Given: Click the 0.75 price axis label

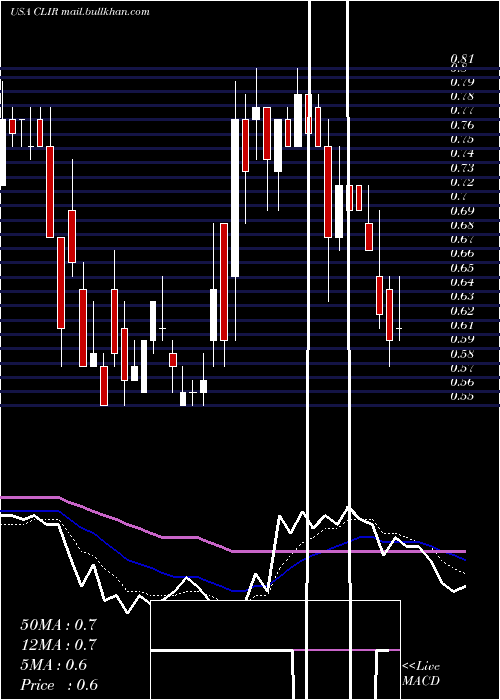Looking at the screenshot, I should [x=462, y=139].
